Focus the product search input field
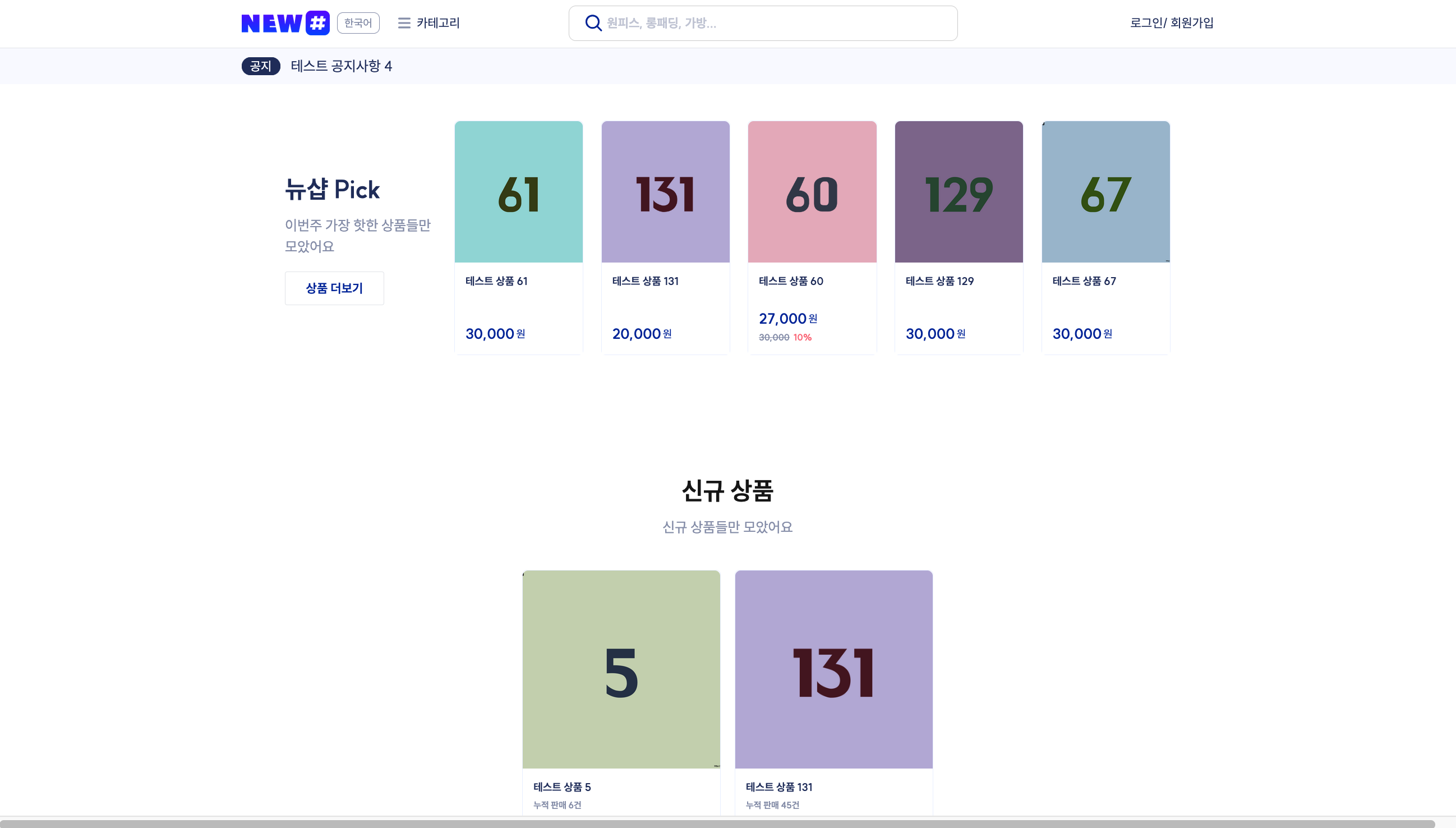Screen dimensions: 1456x828 [773, 23]
